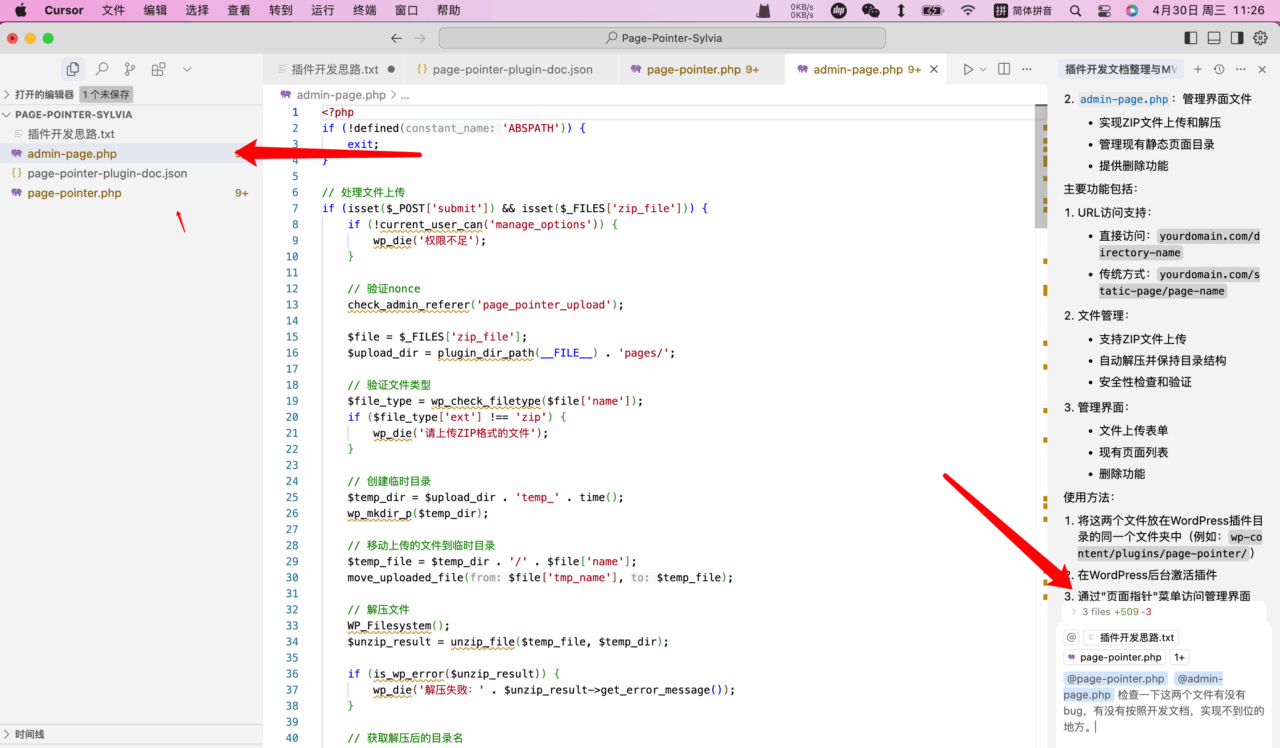Show the 1+ additional context files
The width and height of the screenshot is (1280, 748).
click(x=1179, y=657)
